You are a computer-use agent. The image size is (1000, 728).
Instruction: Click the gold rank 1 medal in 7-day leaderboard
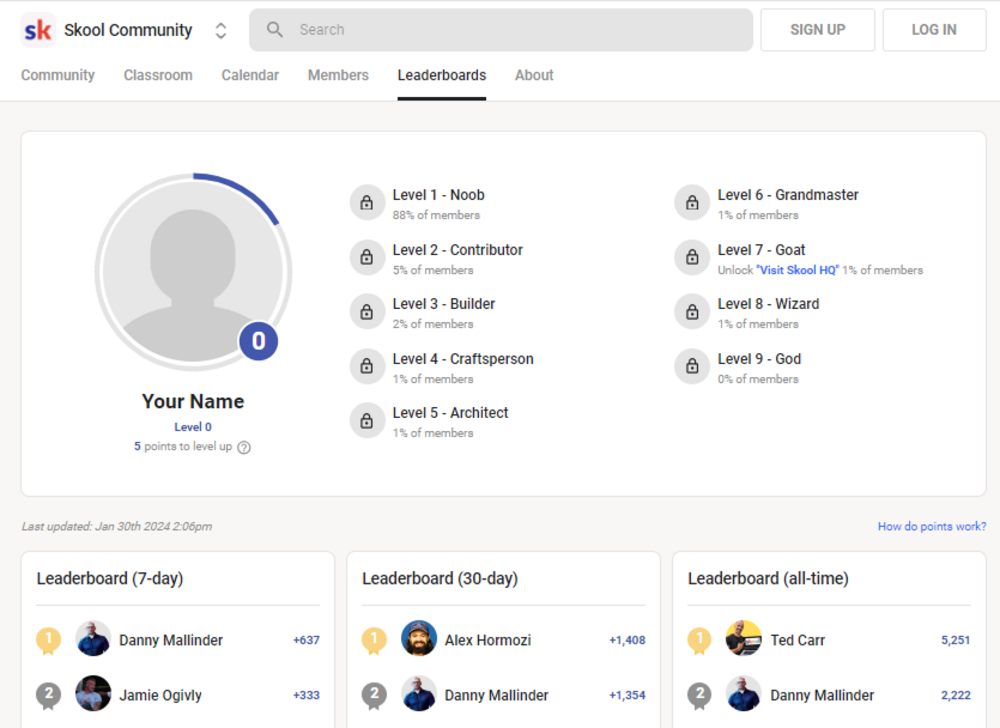click(x=48, y=641)
